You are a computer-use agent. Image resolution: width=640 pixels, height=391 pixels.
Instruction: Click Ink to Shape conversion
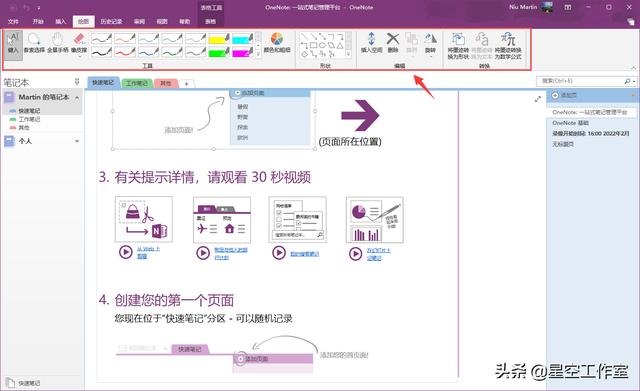[x=458, y=46]
